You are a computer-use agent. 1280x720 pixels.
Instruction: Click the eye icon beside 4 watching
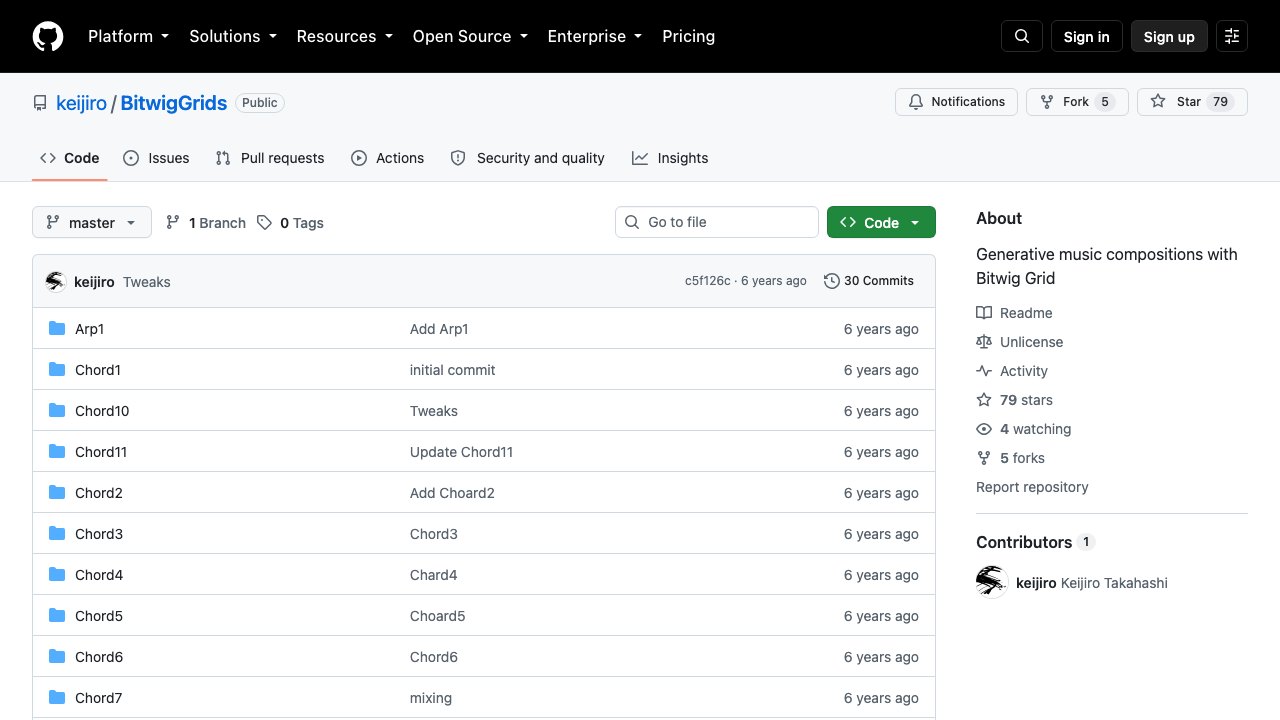[x=984, y=429]
